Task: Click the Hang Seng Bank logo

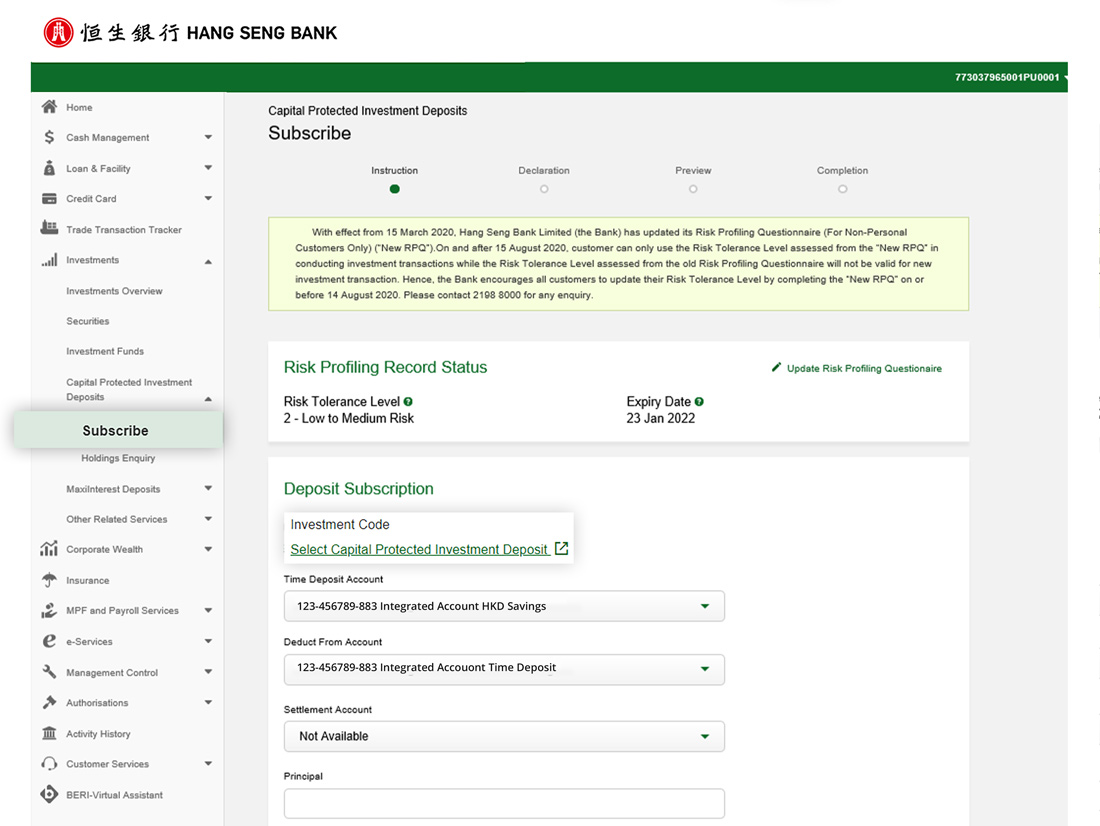Action: point(190,32)
